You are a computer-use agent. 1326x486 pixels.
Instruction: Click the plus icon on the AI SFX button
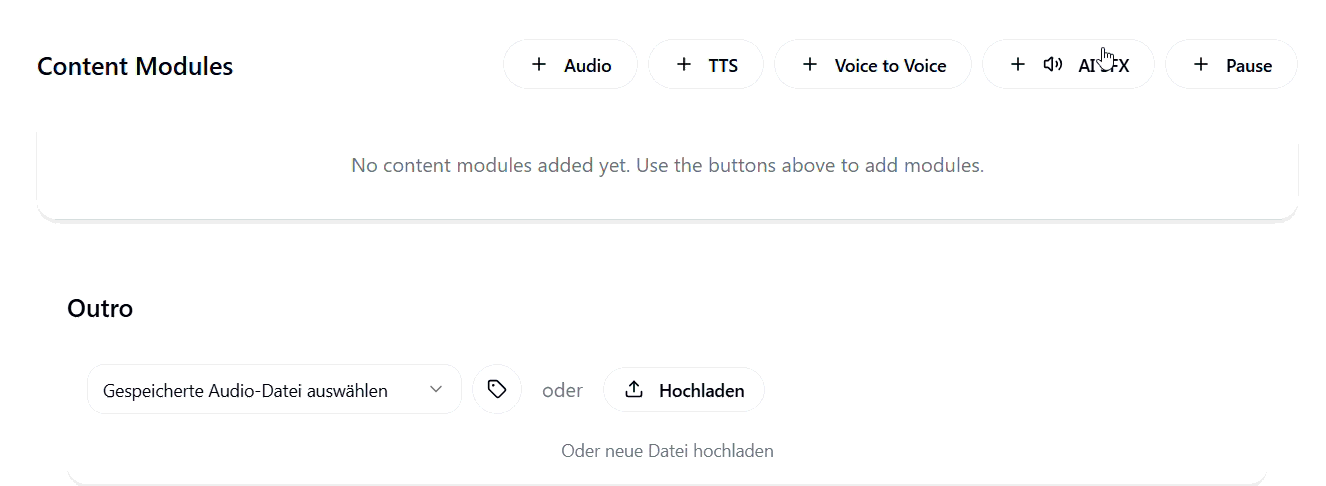(x=1018, y=65)
